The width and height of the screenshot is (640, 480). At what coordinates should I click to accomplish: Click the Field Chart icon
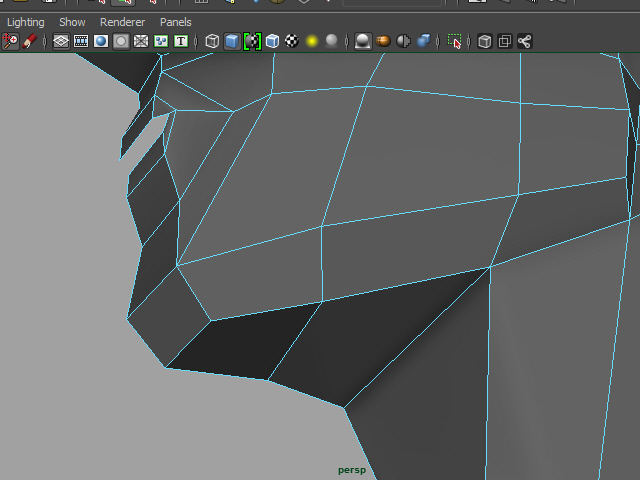click(141, 41)
